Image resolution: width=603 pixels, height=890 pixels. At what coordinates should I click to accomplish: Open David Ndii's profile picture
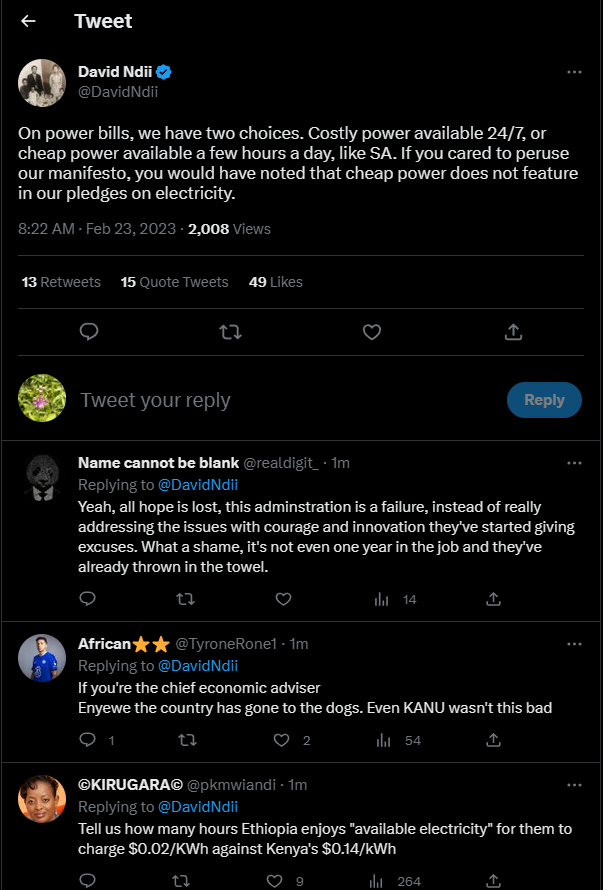[42, 83]
